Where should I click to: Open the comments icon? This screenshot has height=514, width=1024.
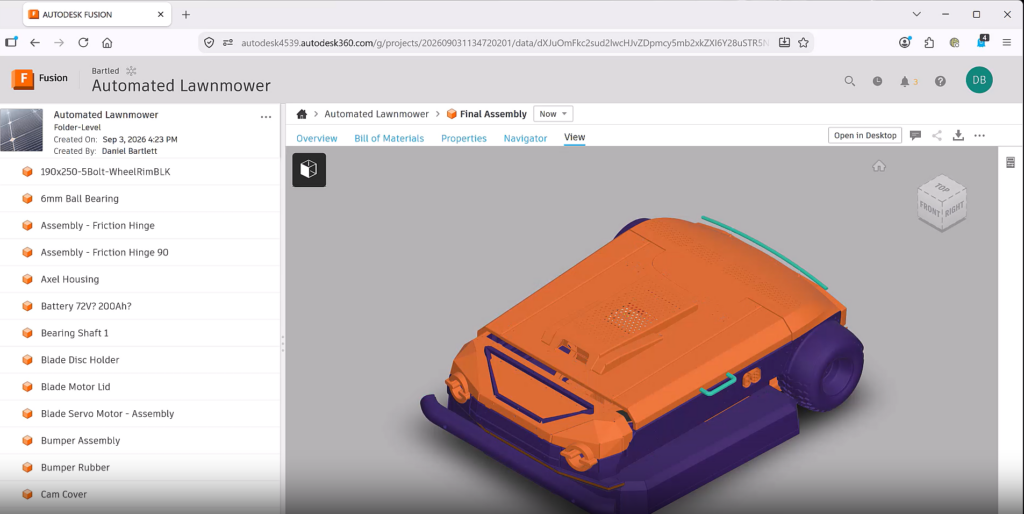pyautogui.click(x=916, y=135)
